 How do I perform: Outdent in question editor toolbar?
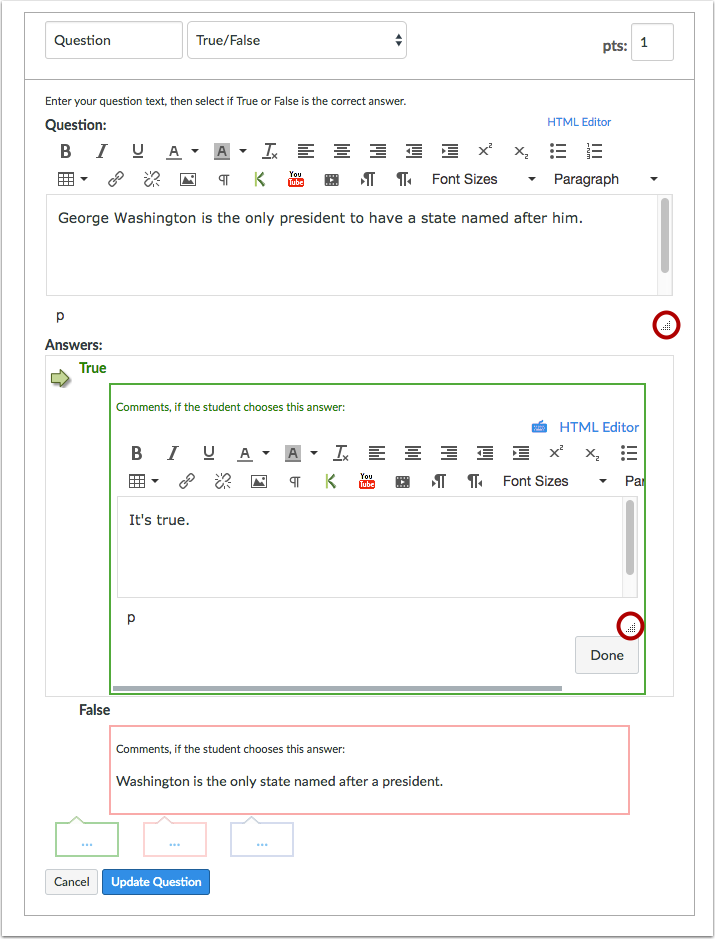414,152
